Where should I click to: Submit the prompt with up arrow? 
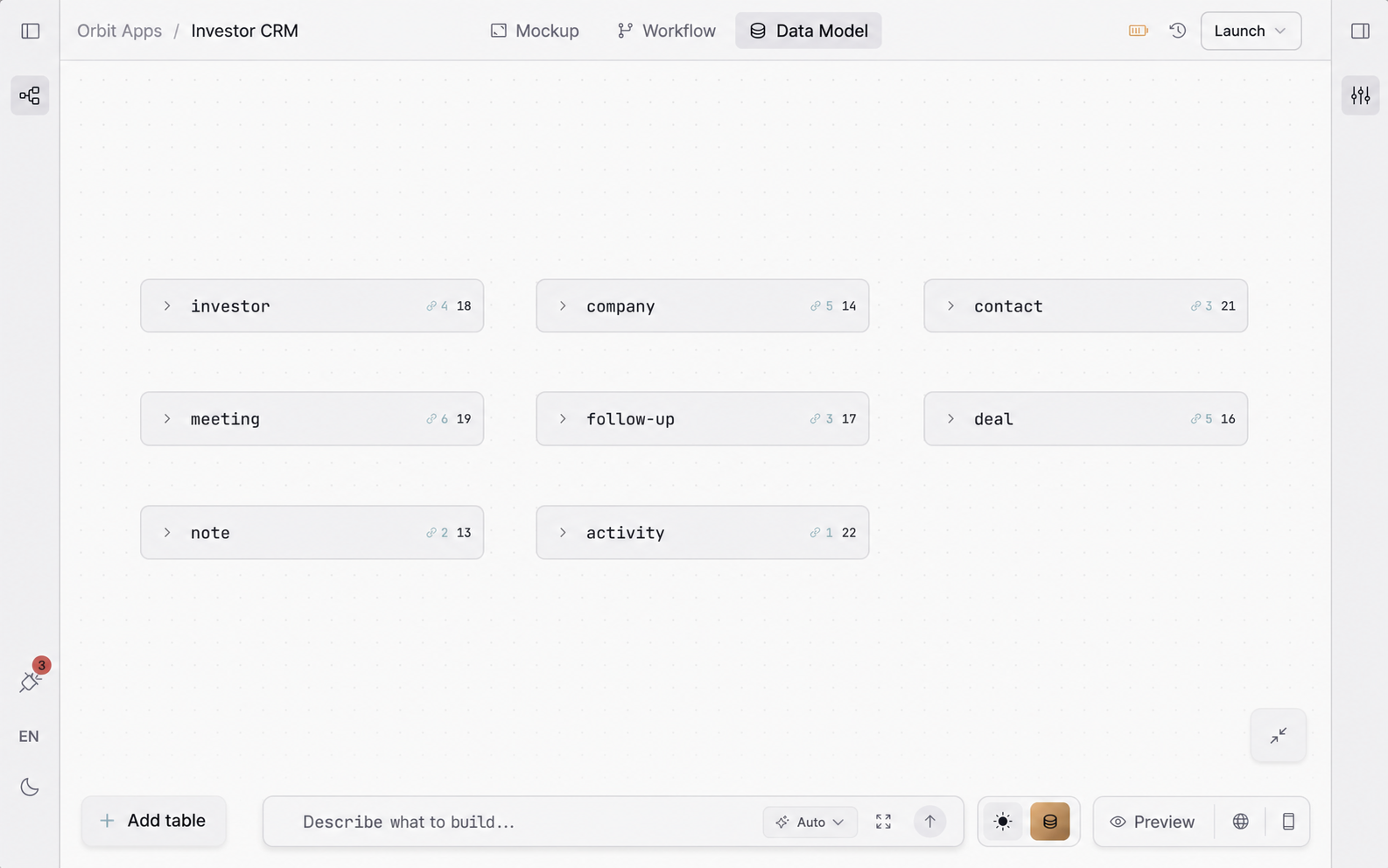click(929, 822)
